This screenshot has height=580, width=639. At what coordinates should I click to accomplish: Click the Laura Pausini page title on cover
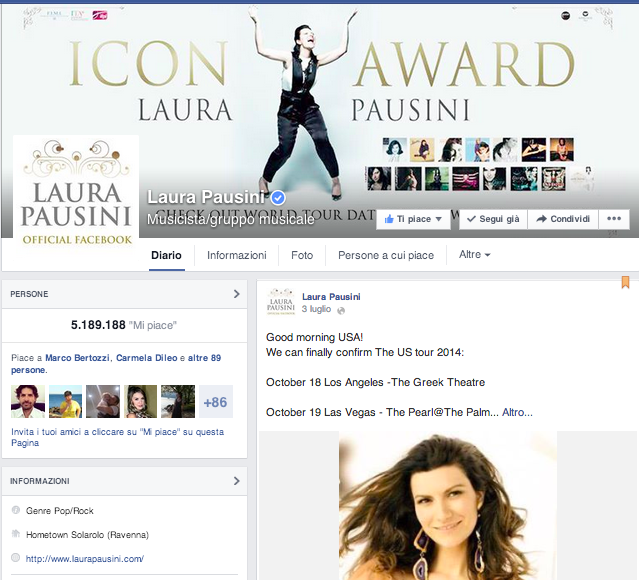click(206, 197)
